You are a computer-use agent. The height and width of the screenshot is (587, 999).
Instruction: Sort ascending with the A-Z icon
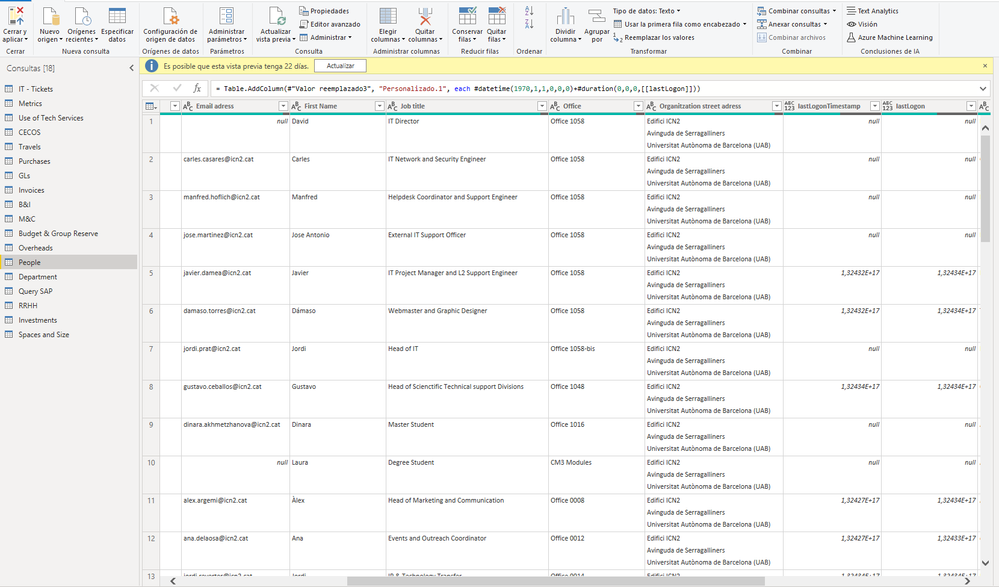pyautogui.click(x=529, y=11)
